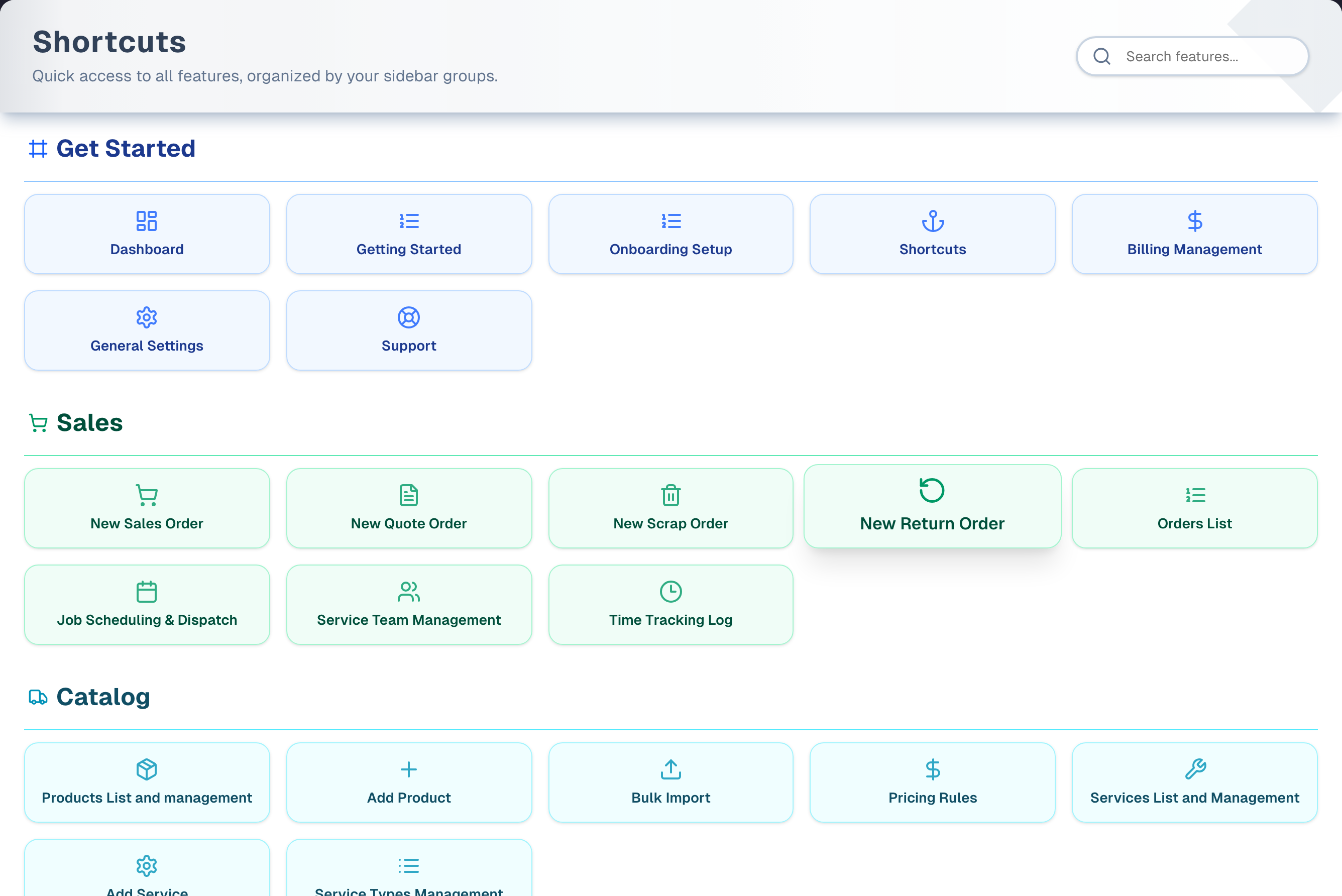Screen dimensions: 1342x896
Task: Click the Search features input field
Action: 1192,56
